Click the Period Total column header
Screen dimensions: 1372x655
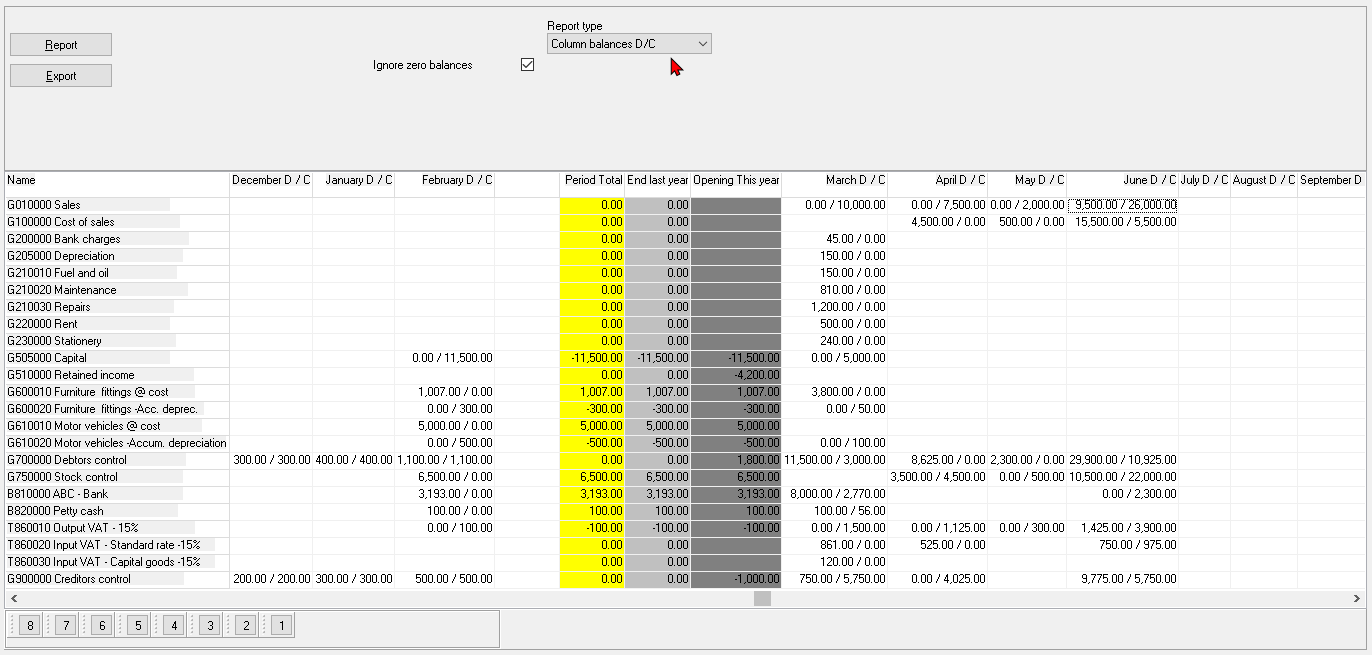(593, 180)
